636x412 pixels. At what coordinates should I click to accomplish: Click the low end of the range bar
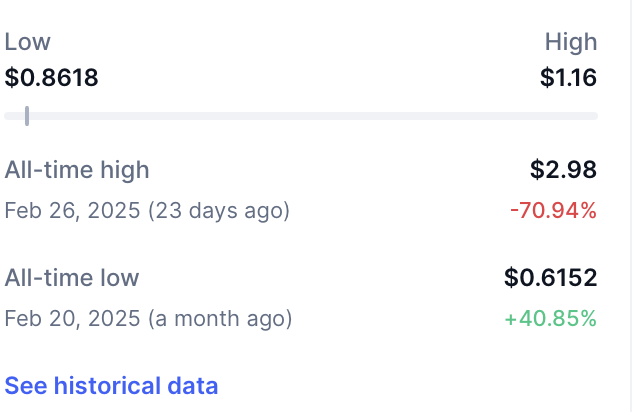coord(9,116)
